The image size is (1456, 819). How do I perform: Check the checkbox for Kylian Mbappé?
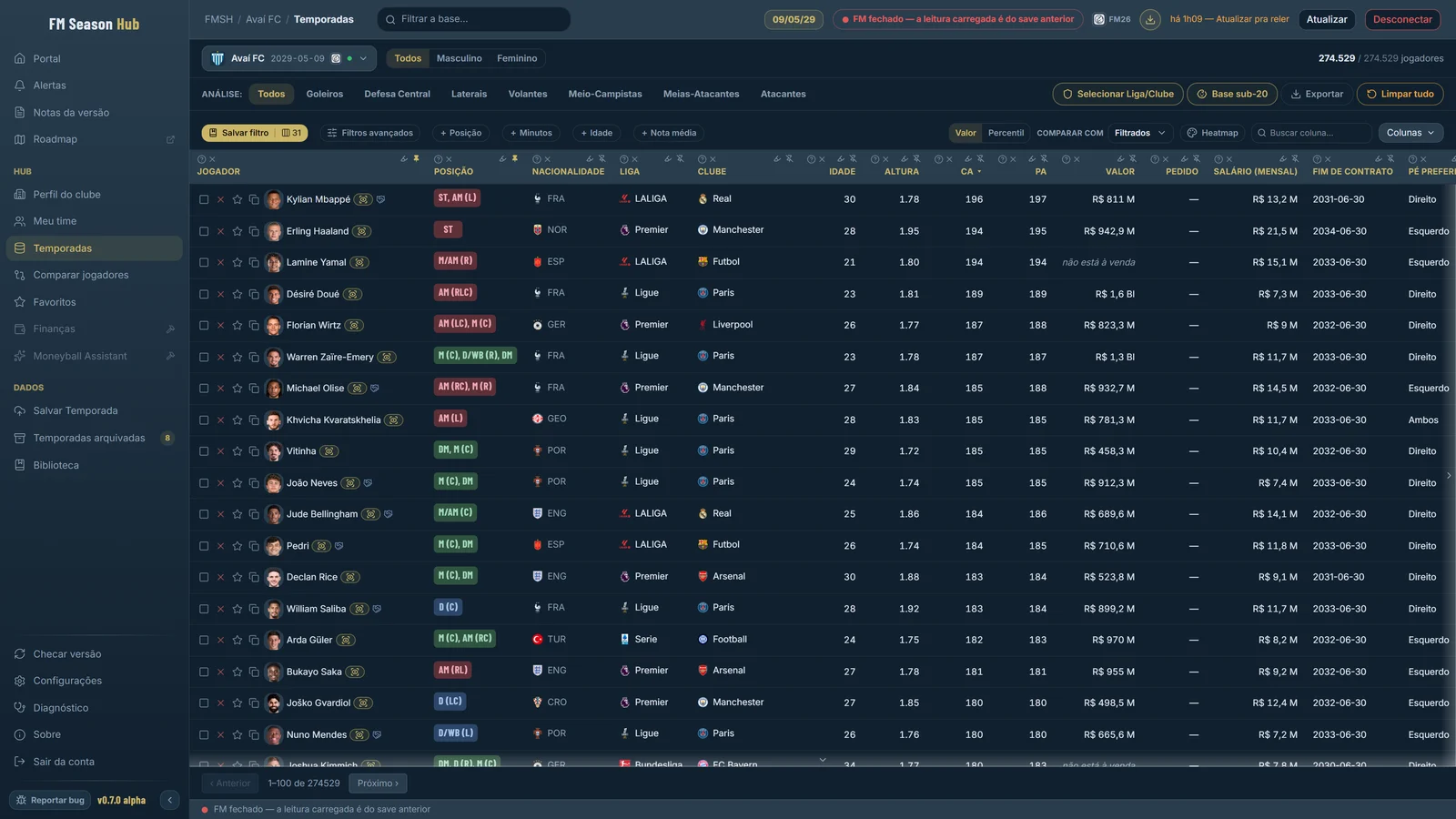[x=204, y=199]
